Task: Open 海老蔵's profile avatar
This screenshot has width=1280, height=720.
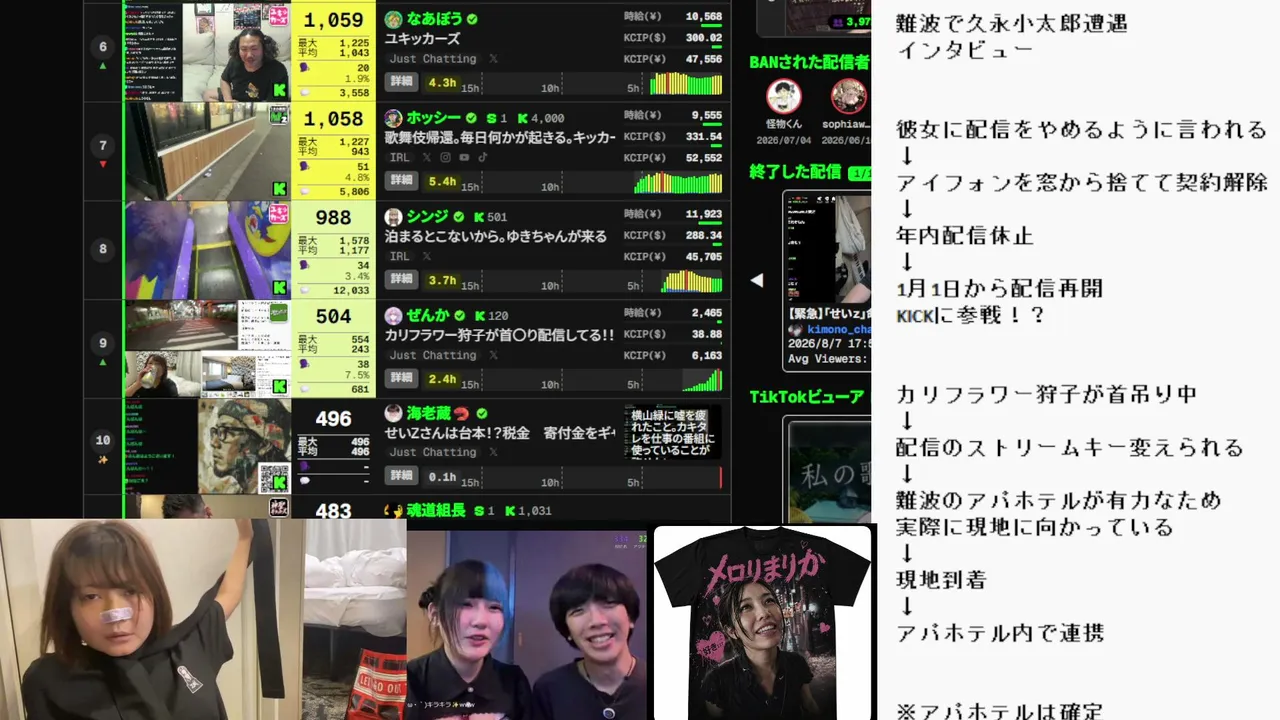Action: tap(394, 413)
